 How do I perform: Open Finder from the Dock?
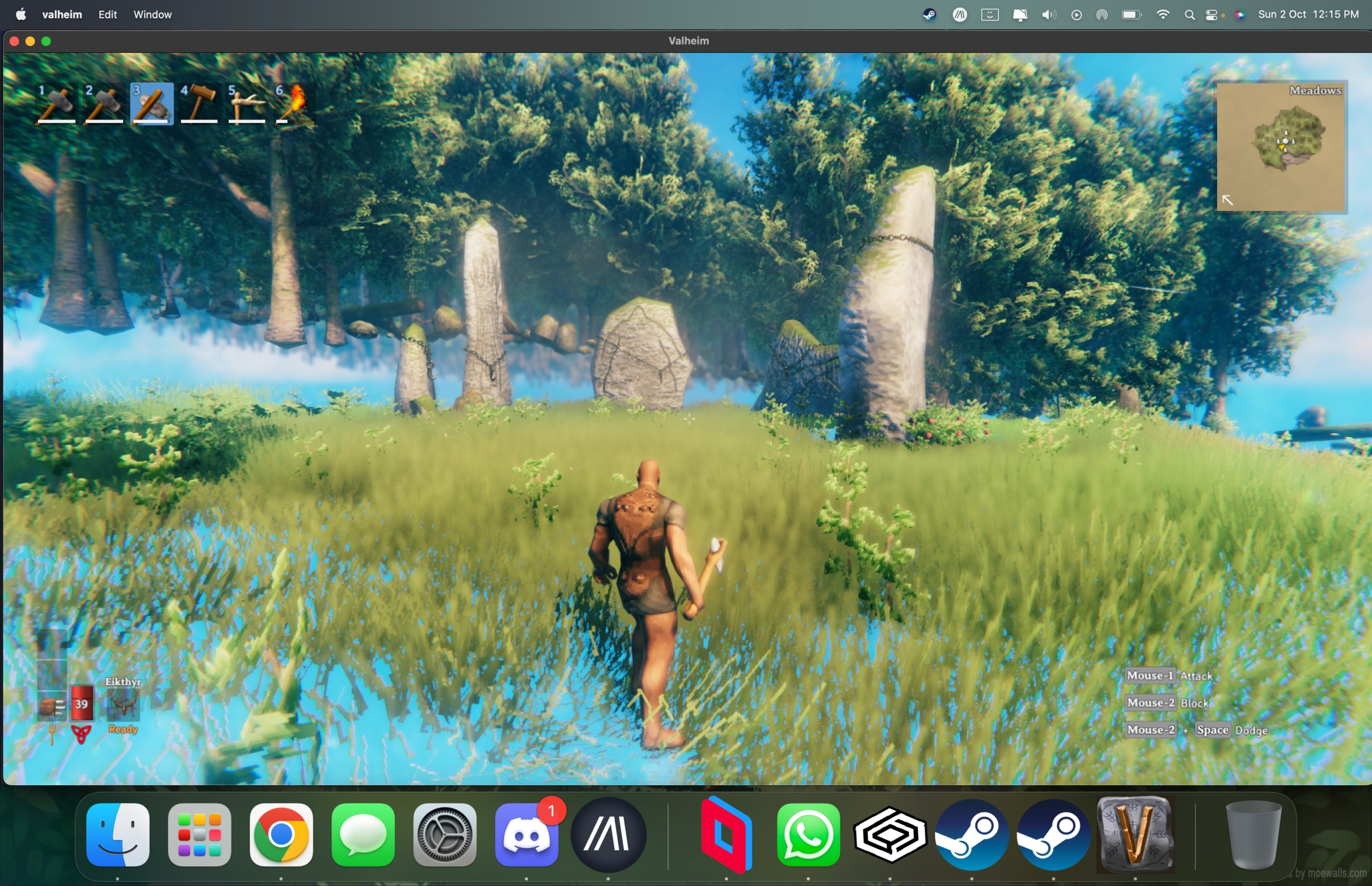[x=118, y=835]
